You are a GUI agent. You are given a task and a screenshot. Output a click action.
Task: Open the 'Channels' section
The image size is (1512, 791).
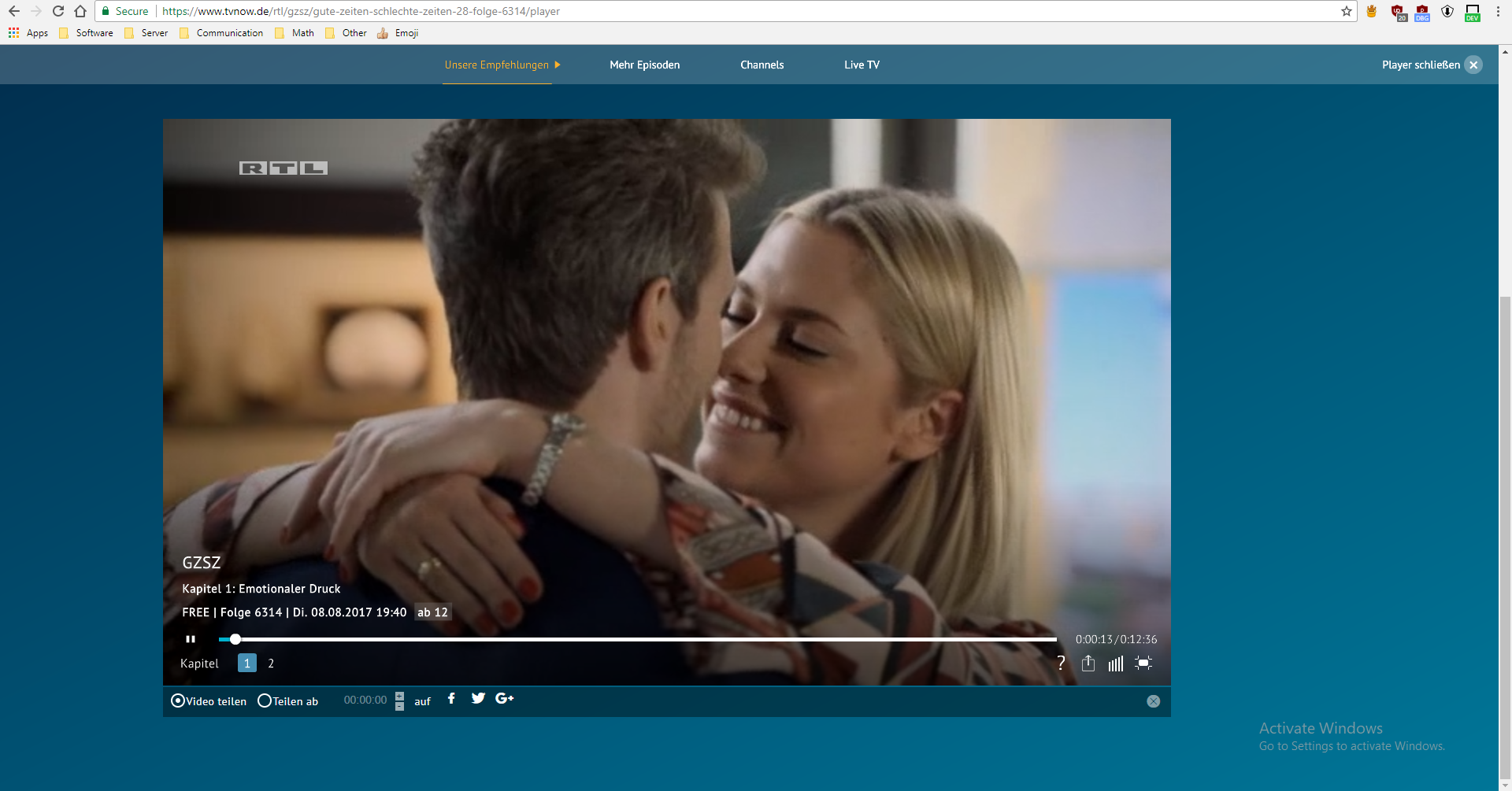coord(762,65)
